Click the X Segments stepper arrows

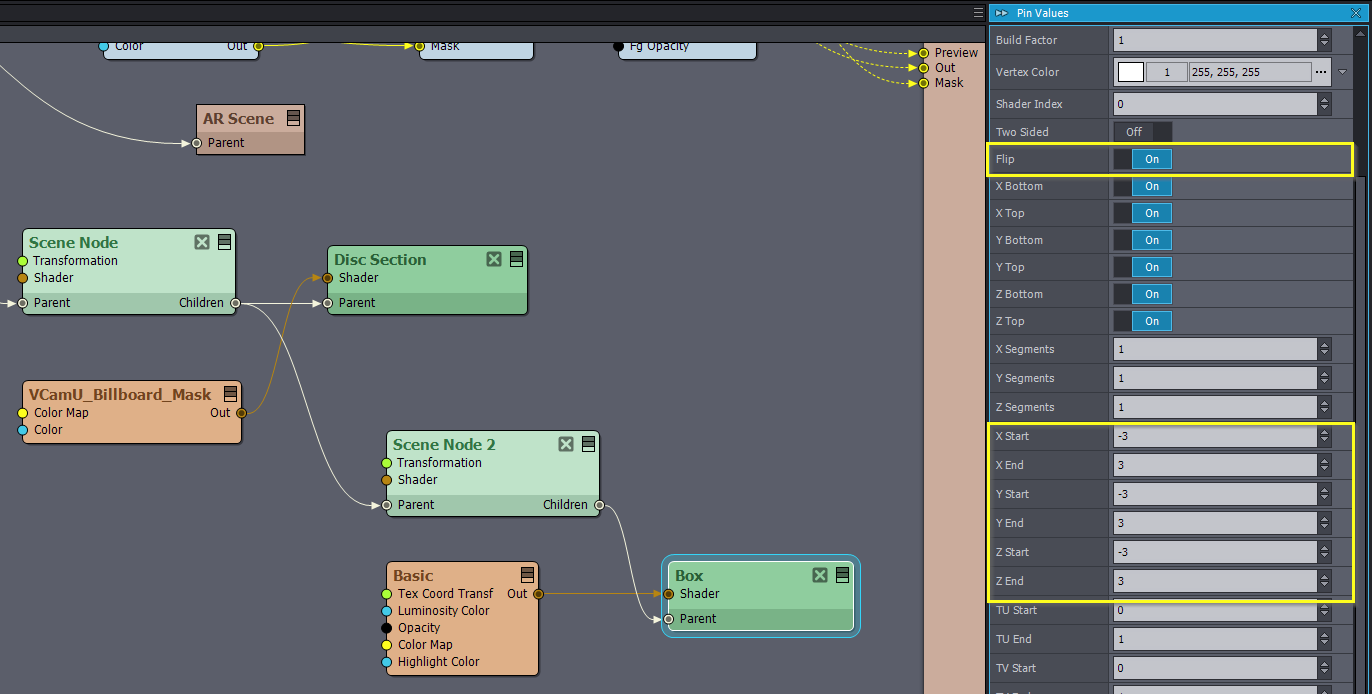(1325, 349)
